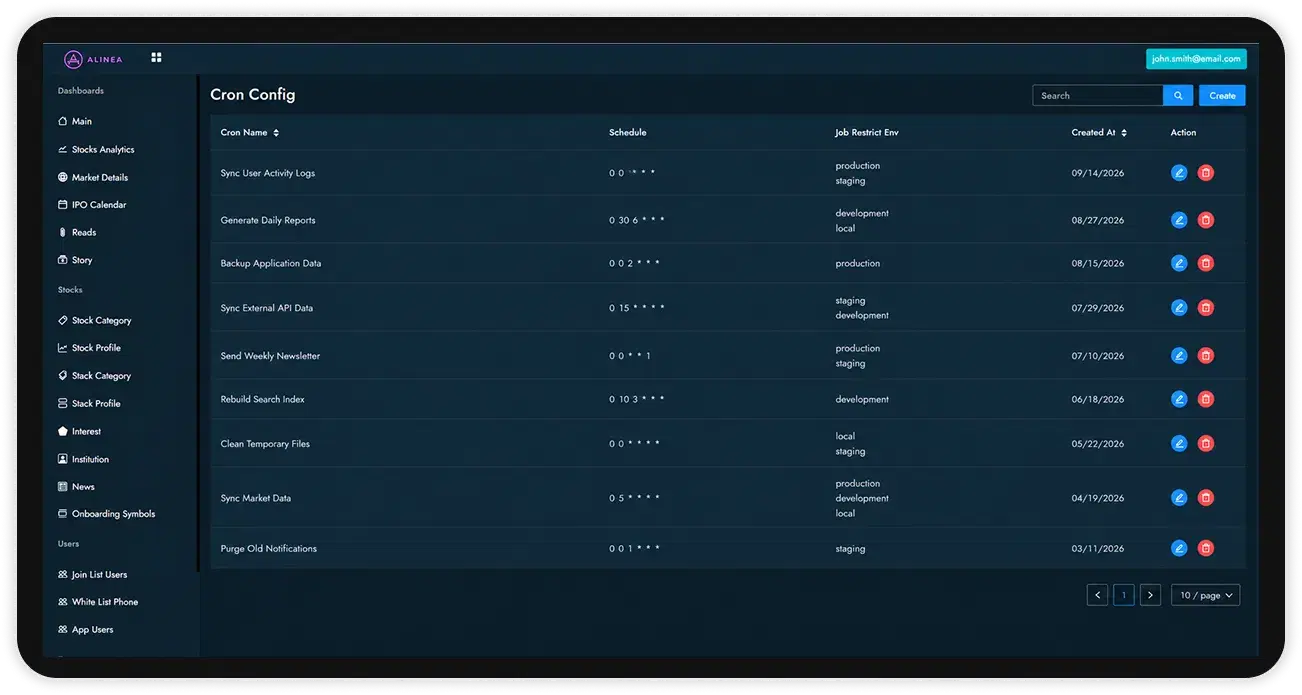Image resolution: width=1302 pixels, height=695 pixels.
Task: Delete the Sync External API Data cron
Action: [1206, 308]
